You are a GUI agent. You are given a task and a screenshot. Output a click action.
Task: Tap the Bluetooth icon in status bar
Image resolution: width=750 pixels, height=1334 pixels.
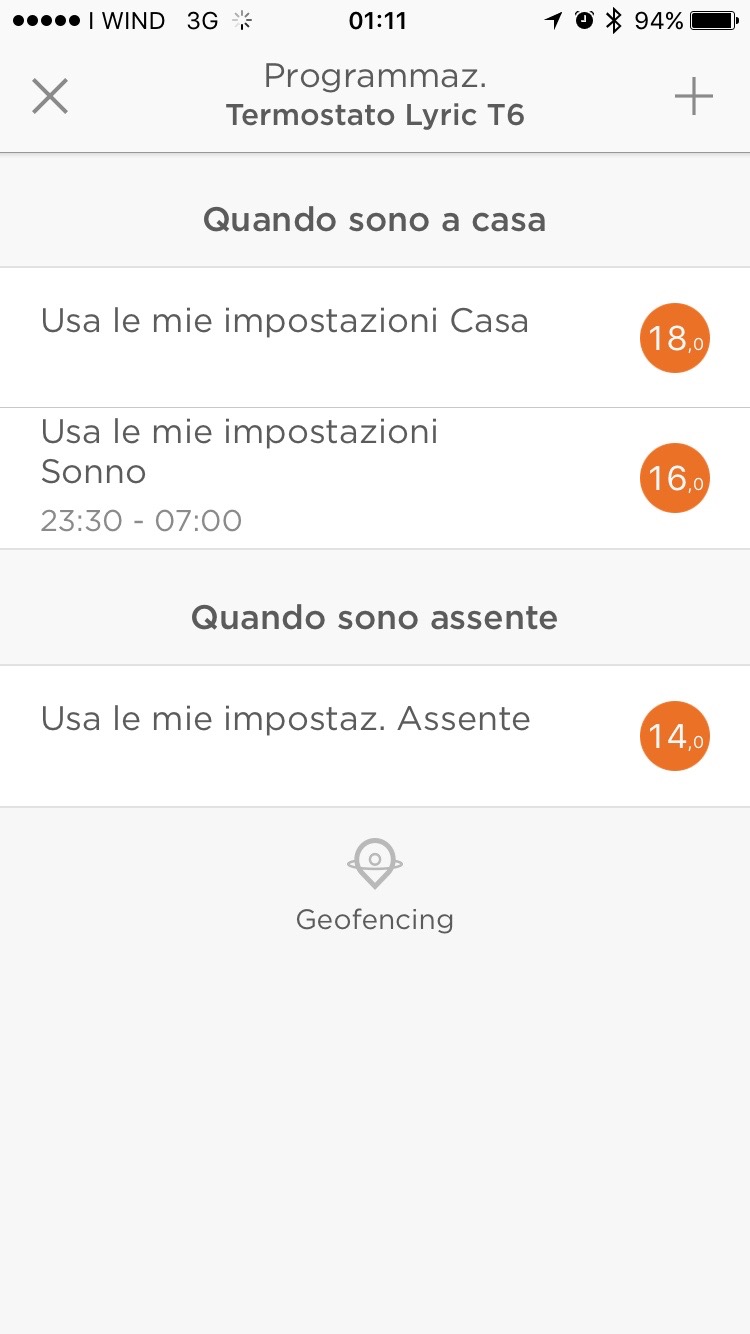(x=614, y=21)
